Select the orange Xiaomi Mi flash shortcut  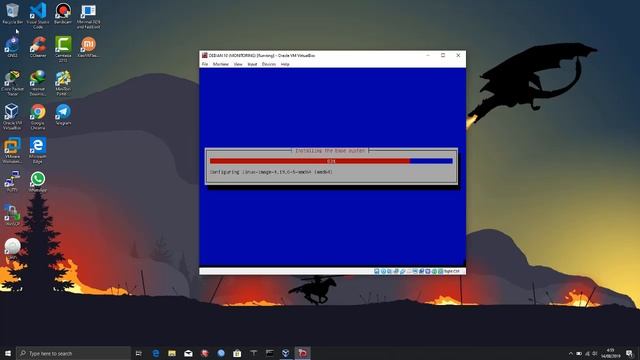[x=88, y=47]
